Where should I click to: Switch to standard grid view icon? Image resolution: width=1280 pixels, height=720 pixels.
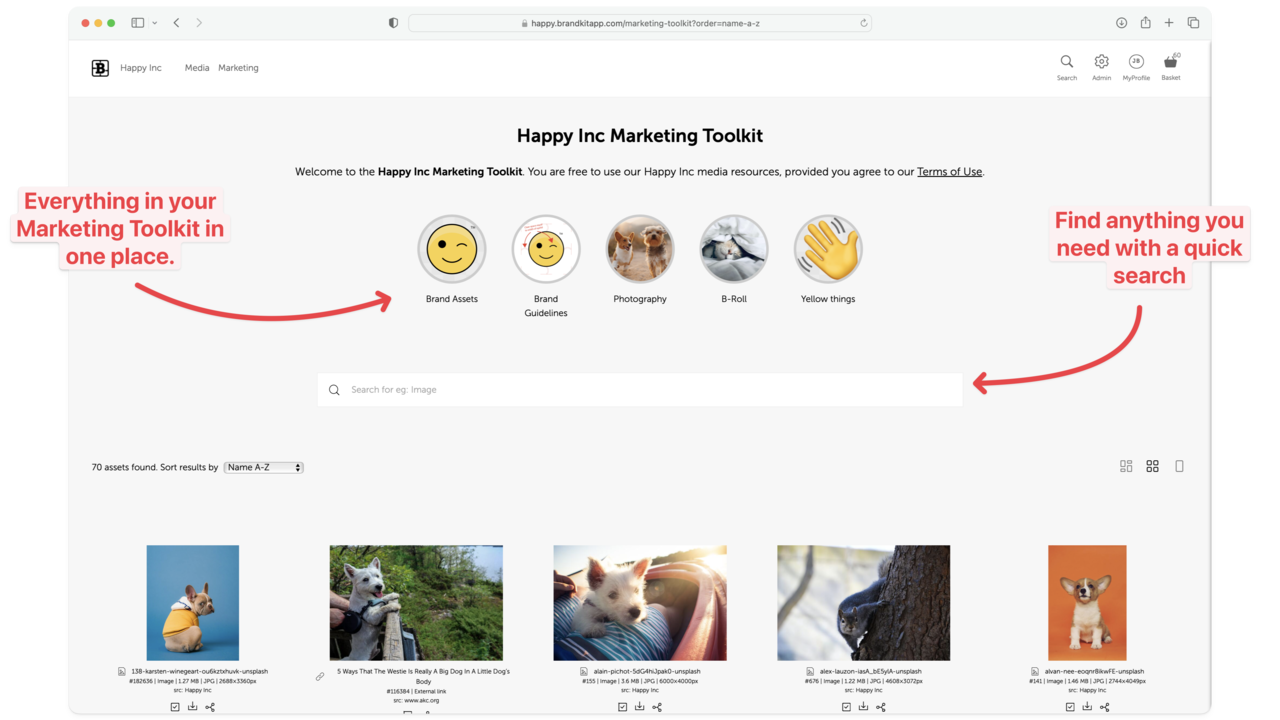pos(1152,466)
